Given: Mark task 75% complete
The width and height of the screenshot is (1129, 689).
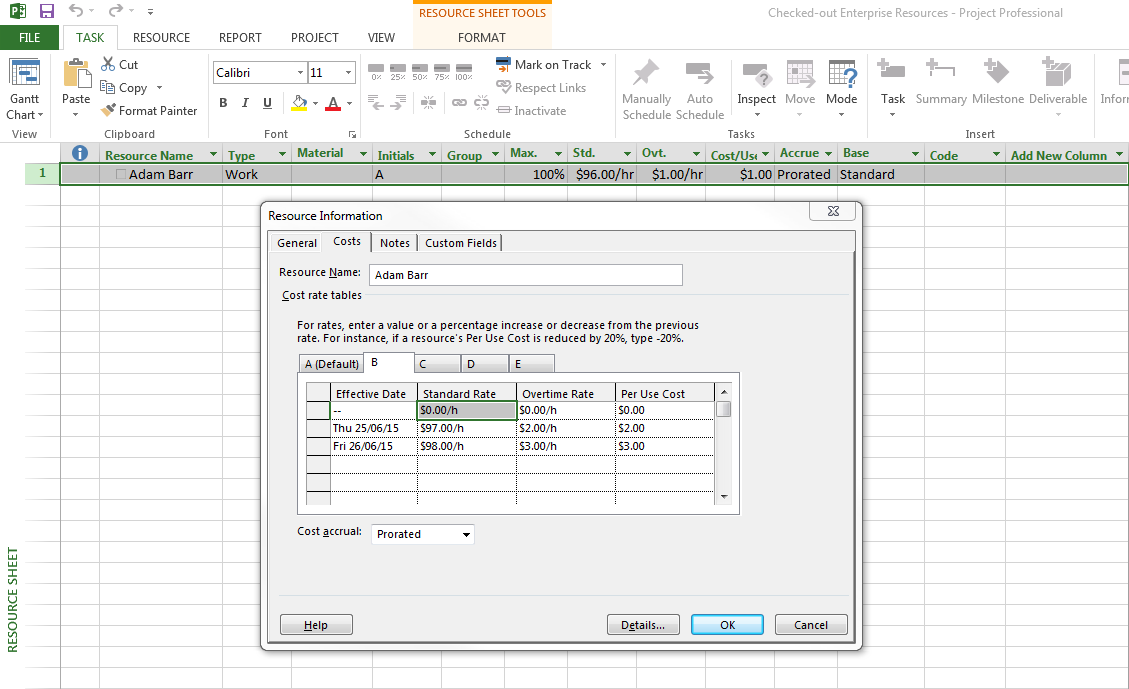Looking at the screenshot, I should [442, 72].
